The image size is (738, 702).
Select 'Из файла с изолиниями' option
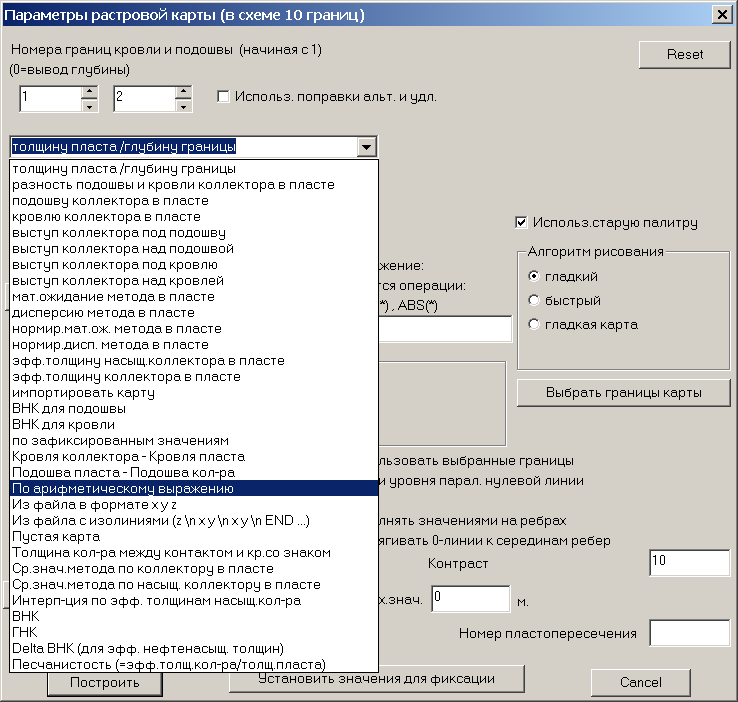[194, 520]
